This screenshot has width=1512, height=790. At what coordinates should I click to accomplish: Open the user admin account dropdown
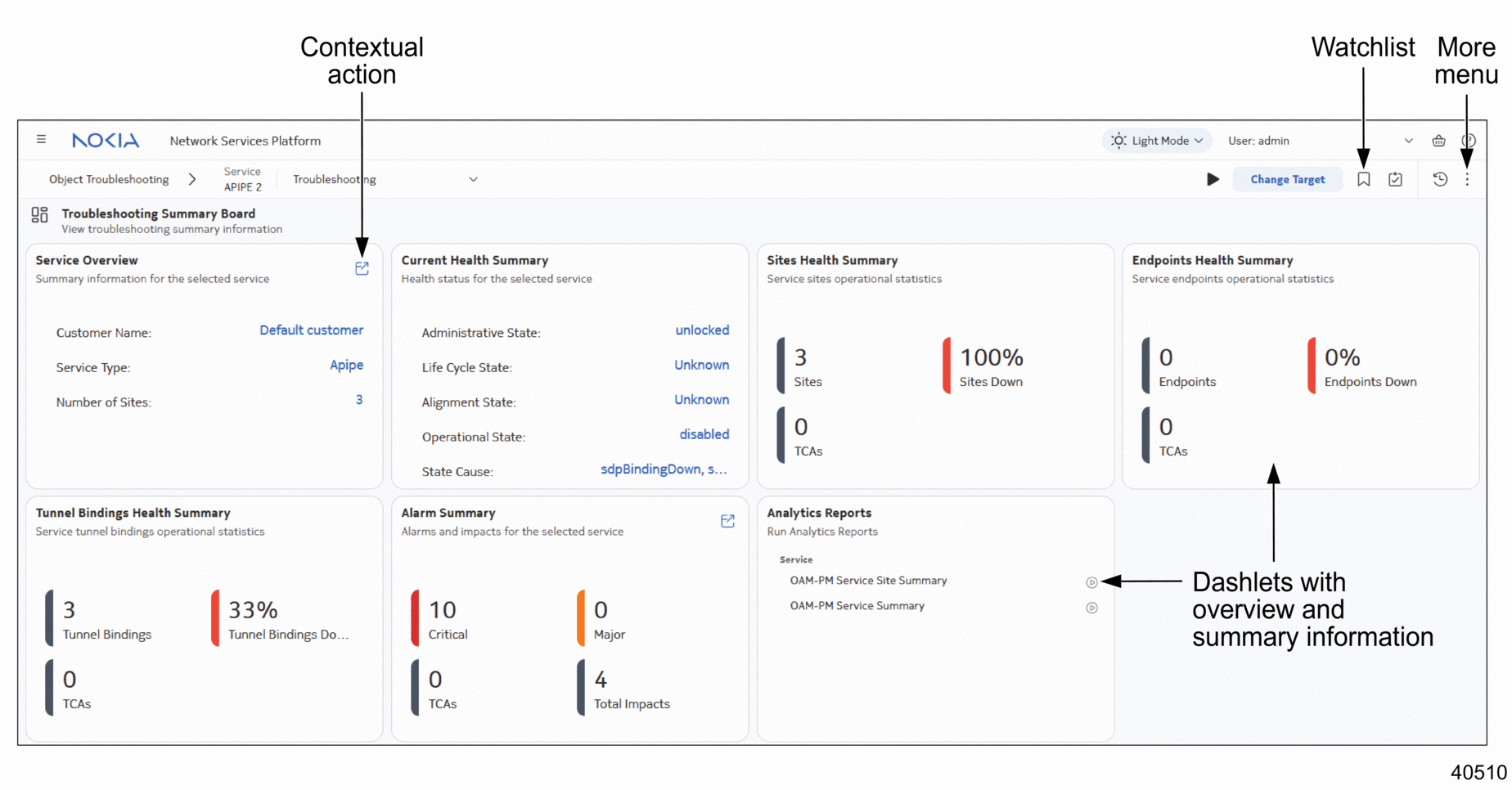pos(1409,140)
